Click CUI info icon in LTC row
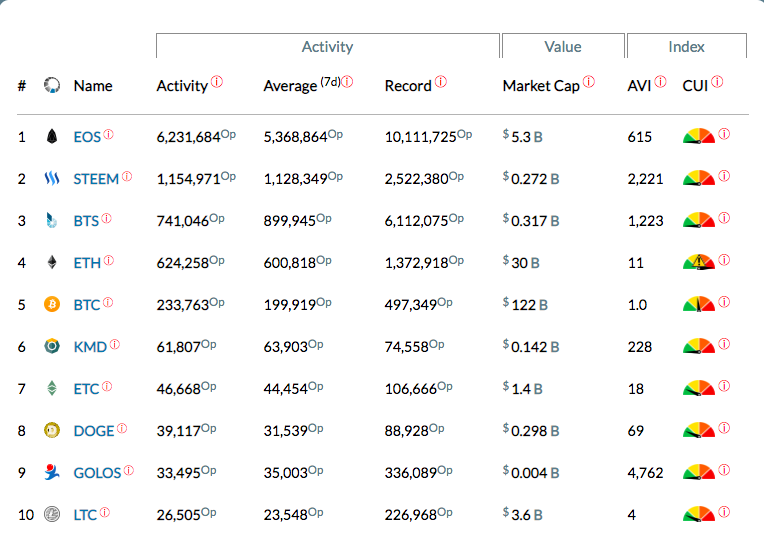 pyautogui.click(x=725, y=511)
